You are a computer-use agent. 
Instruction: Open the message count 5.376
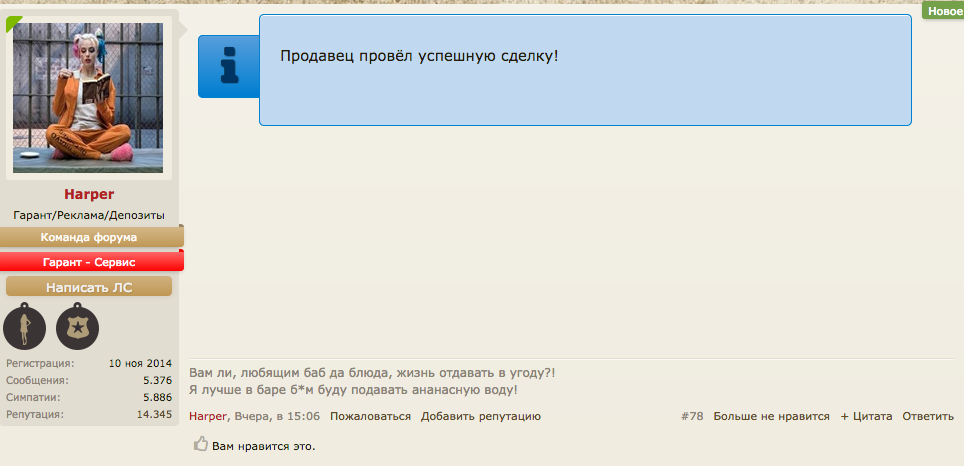(157, 380)
